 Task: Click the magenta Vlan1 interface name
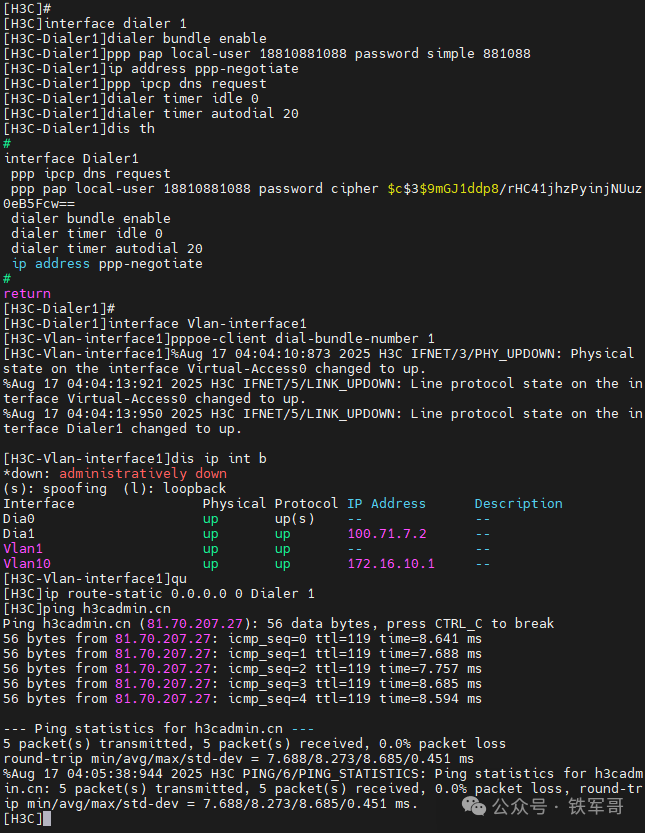23,549
